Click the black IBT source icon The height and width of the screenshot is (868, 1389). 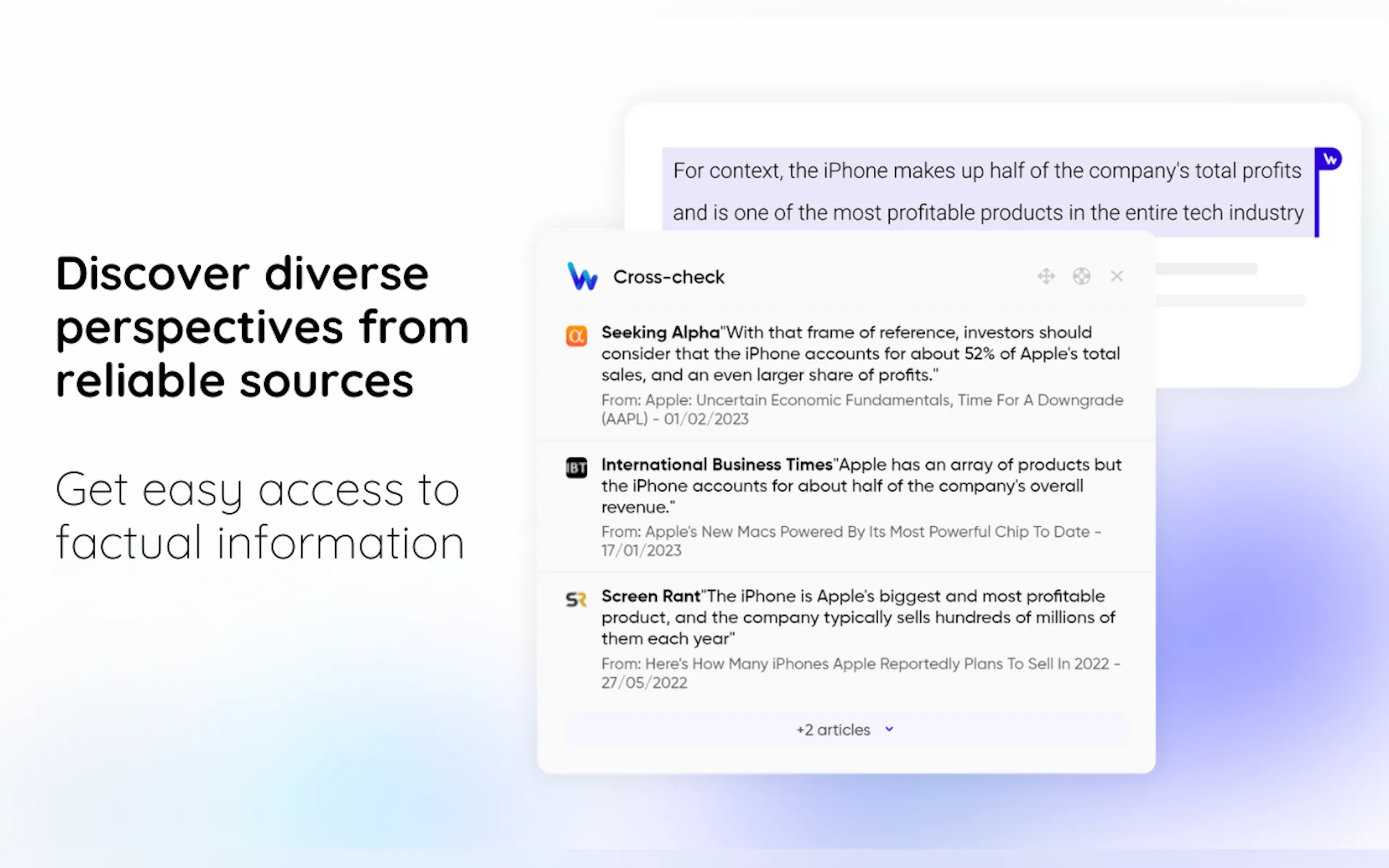576,468
